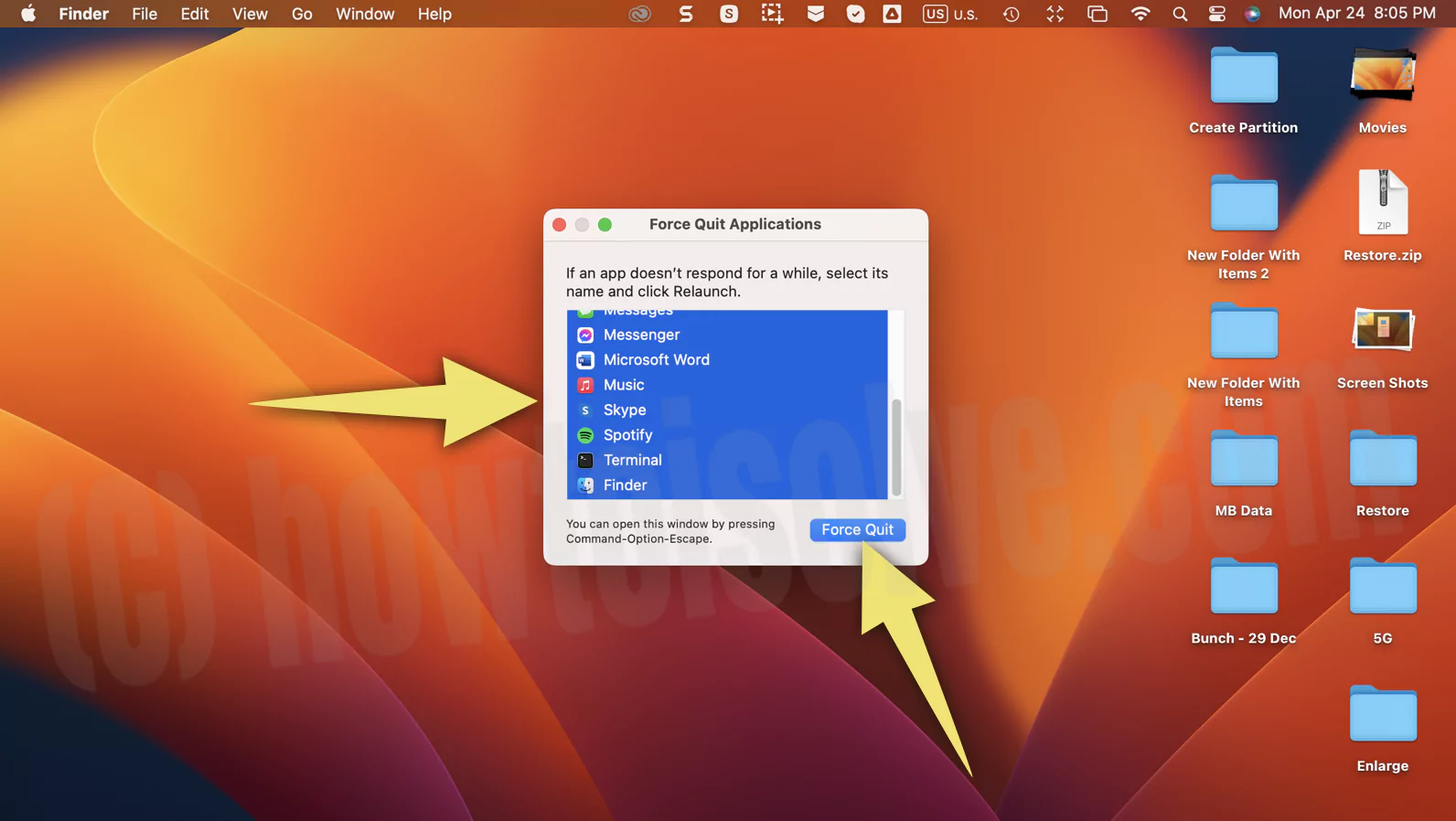This screenshot has height=821, width=1456.
Task: Select the New Folder With Items 2 folder
Action: tap(1243, 227)
